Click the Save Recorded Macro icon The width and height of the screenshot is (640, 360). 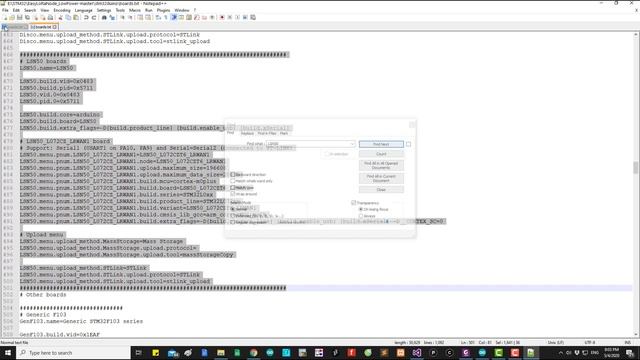[x=253, y=18]
